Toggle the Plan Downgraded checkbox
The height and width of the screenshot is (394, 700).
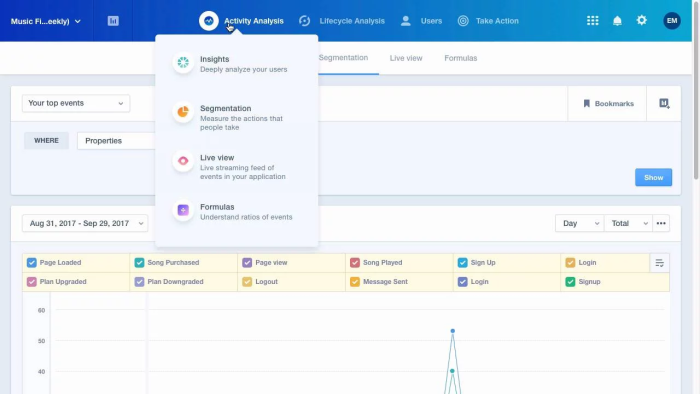point(139,282)
